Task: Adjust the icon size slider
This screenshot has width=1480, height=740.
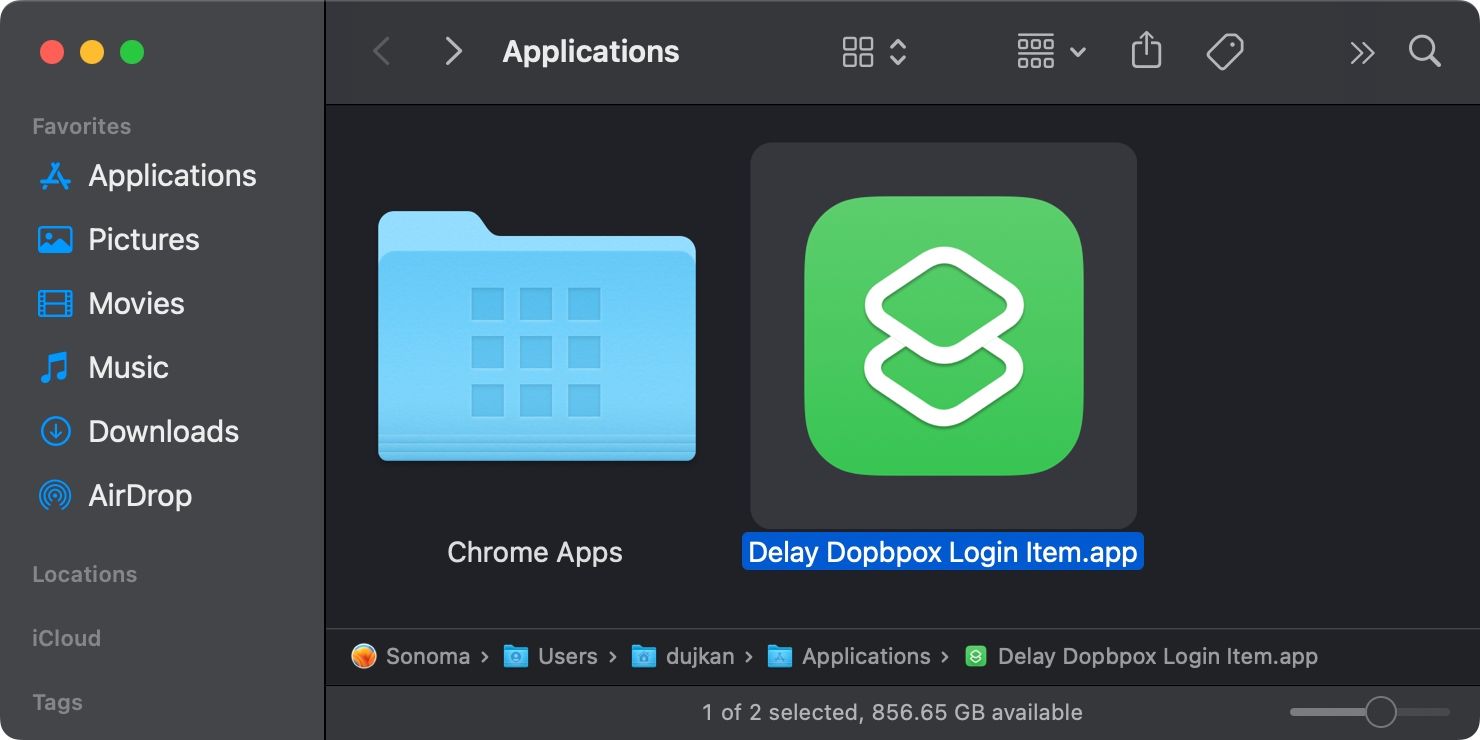Action: click(x=1383, y=711)
